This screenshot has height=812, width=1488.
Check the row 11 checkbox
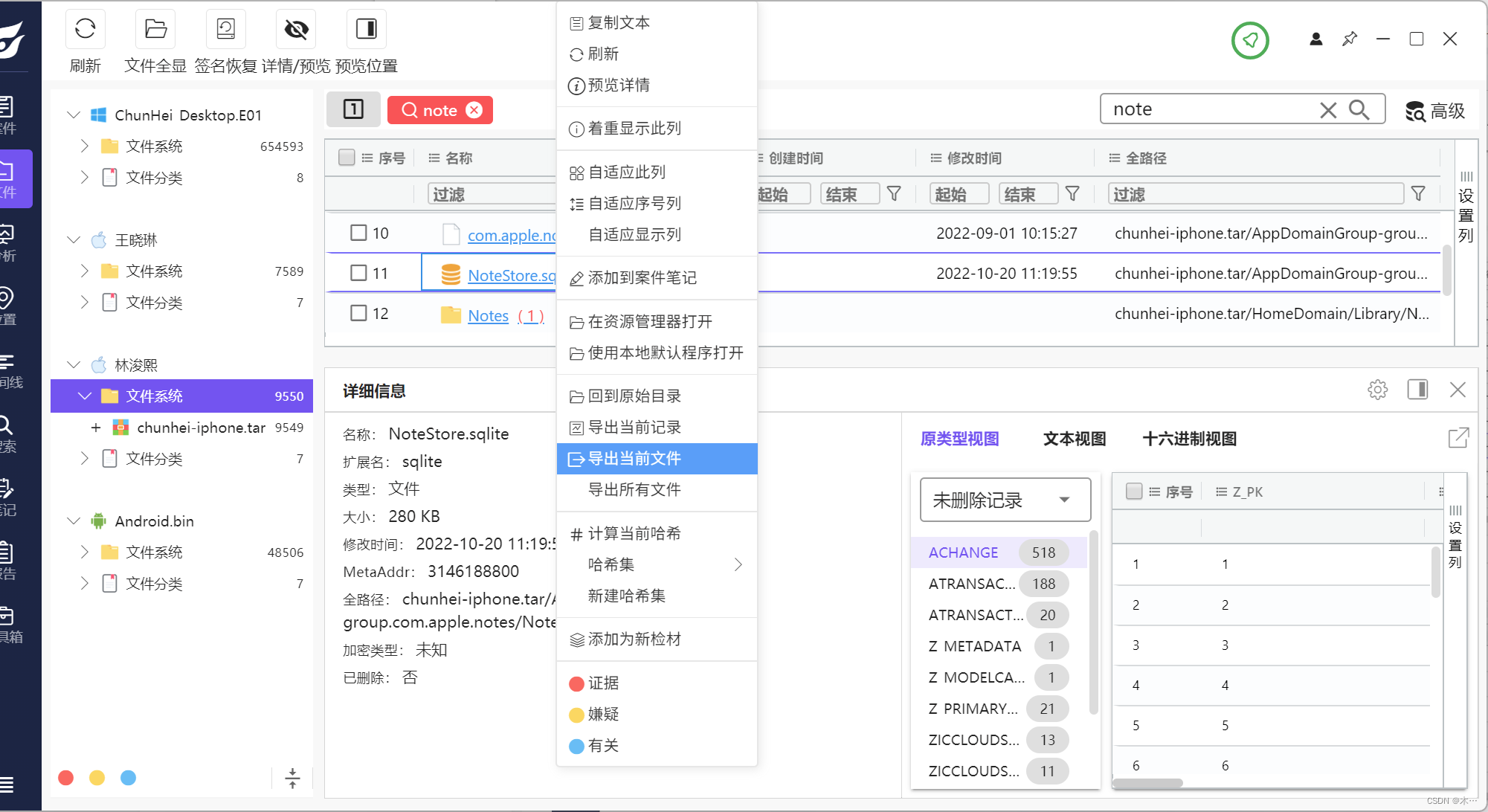[358, 273]
